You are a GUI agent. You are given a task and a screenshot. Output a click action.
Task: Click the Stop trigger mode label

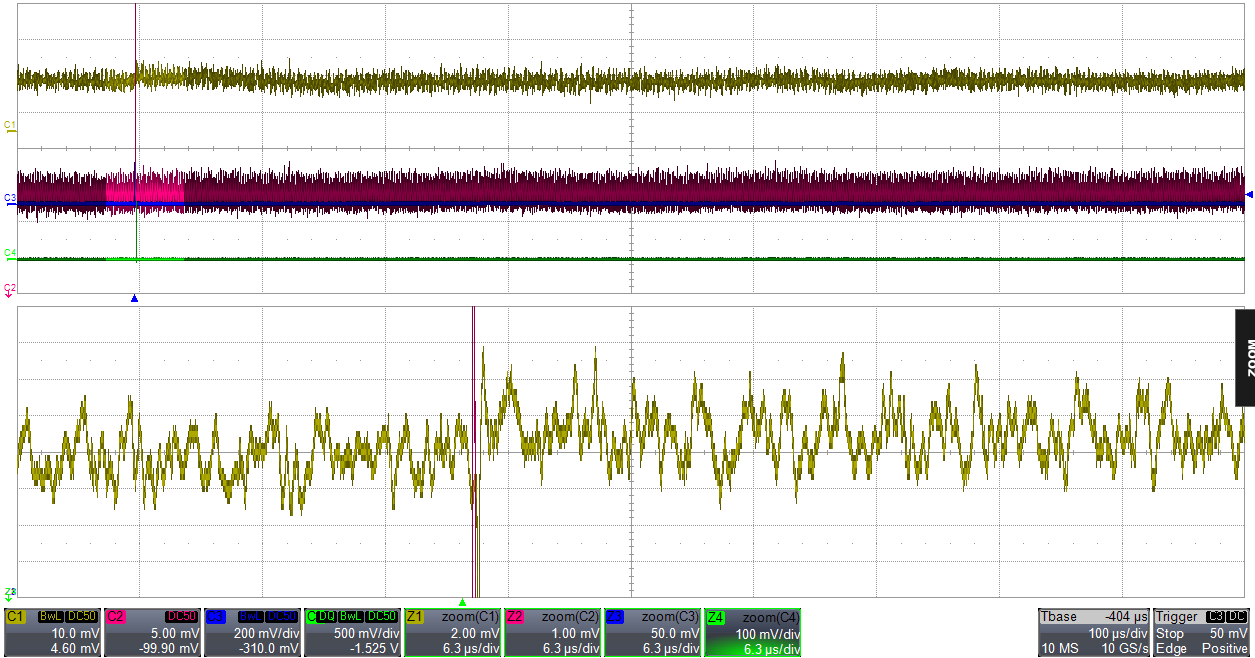[x=1170, y=634]
